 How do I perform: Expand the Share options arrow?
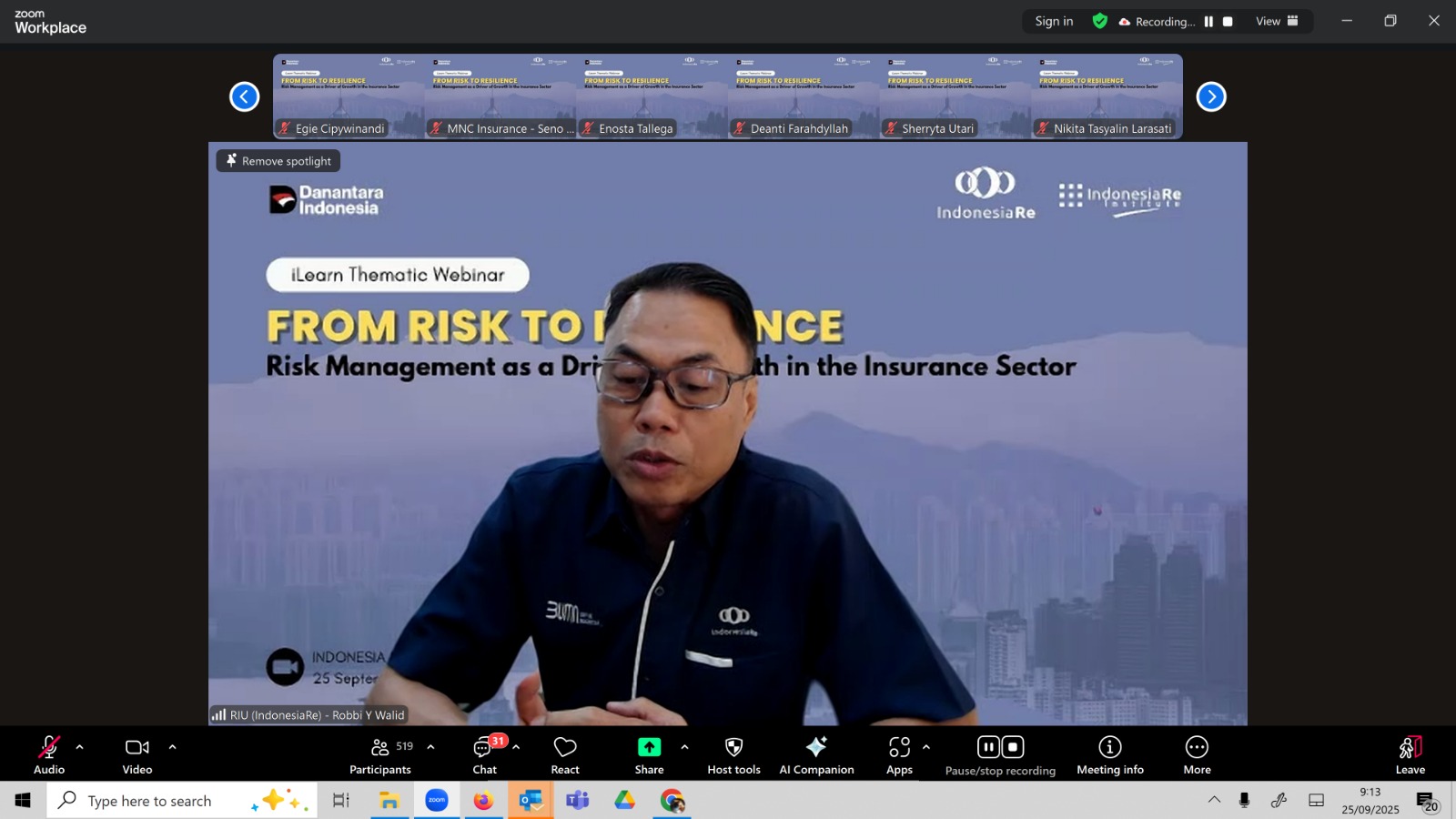coord(684,747)
